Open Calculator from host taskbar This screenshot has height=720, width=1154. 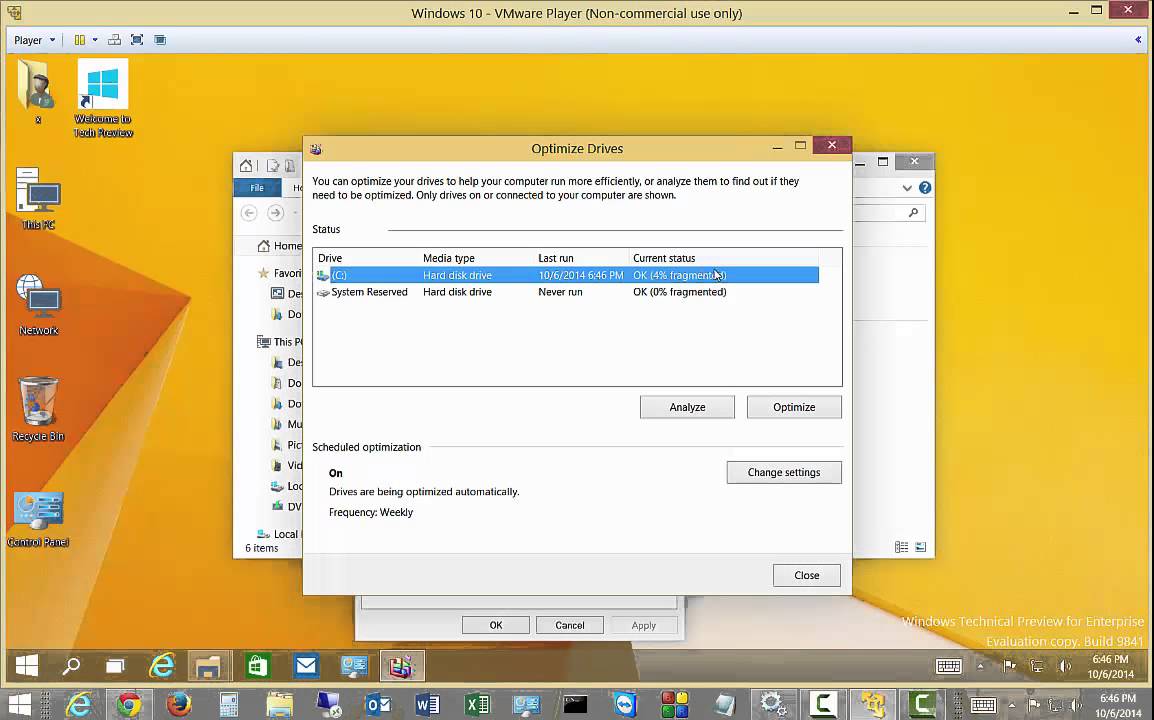[x=229, y=705]
